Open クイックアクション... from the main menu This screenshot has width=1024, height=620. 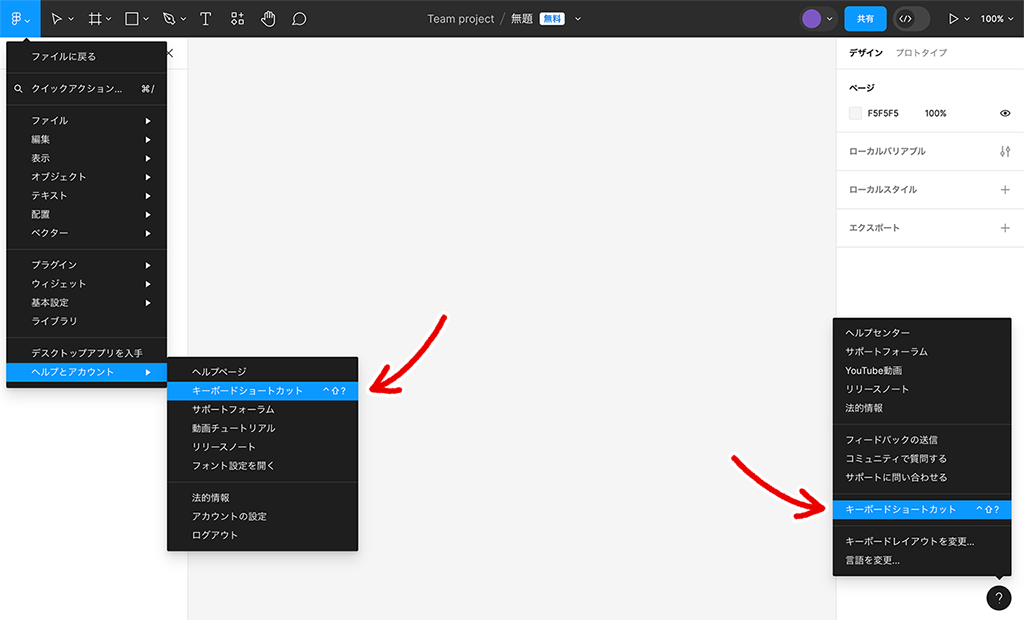pos(86,89)
